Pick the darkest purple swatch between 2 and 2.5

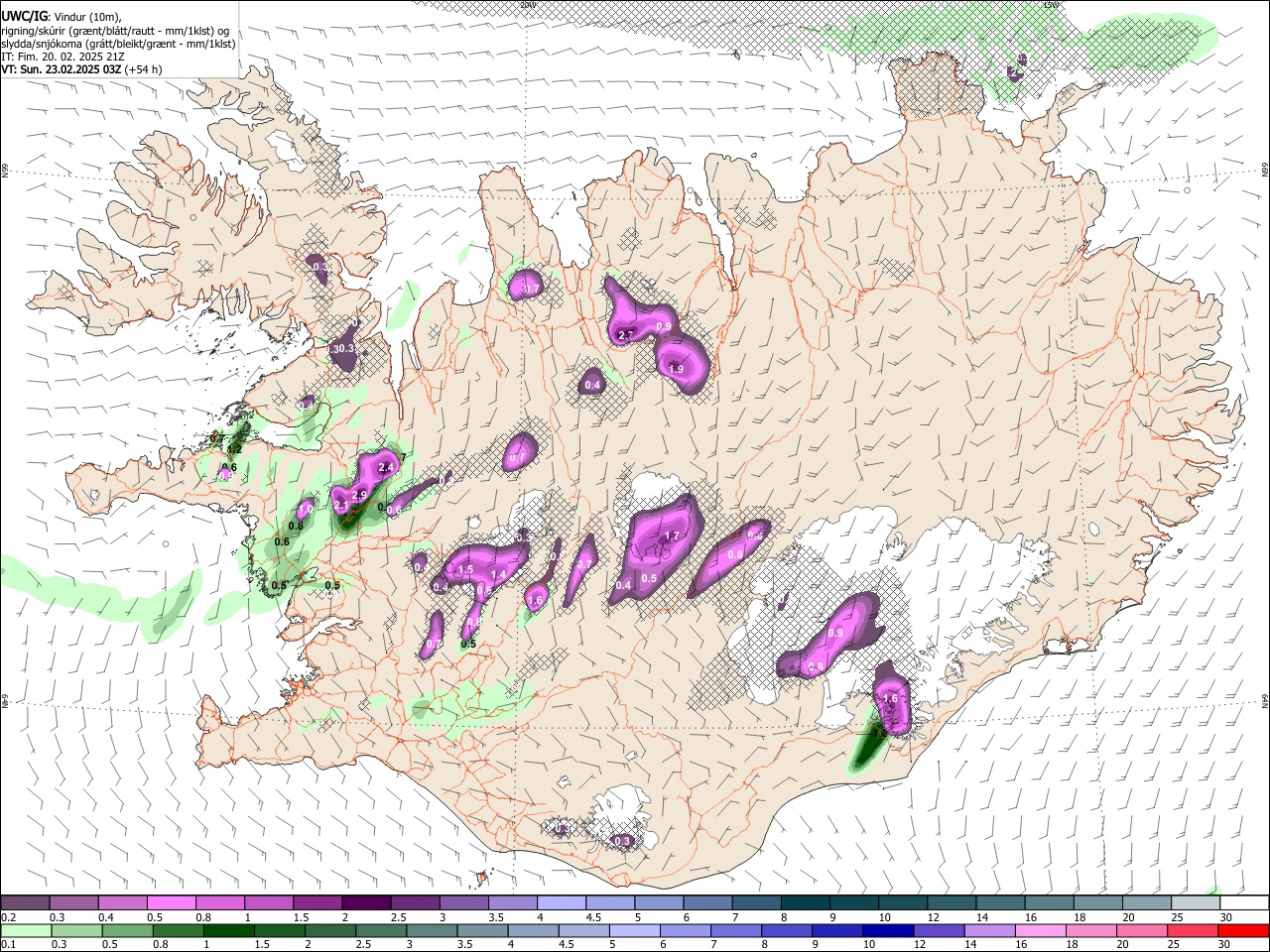point(365,902)
